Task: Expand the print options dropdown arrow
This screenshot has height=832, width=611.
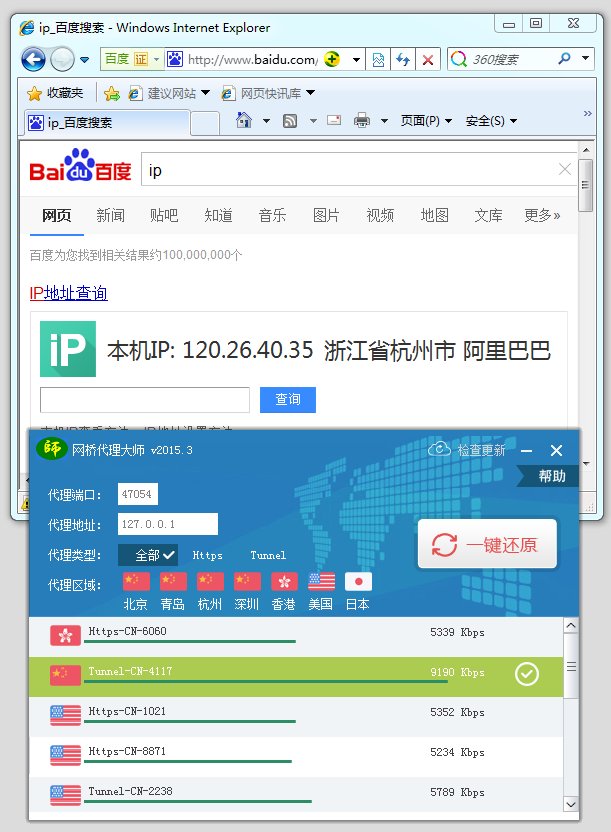Action: (x=384, y=121)
